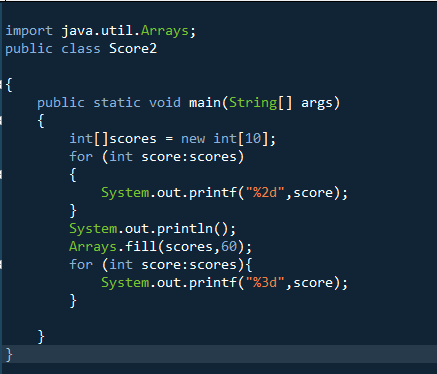Viewport: 437px width, 374px height.
Task: Click the 'class' keyword
Action: coord(81,49)
